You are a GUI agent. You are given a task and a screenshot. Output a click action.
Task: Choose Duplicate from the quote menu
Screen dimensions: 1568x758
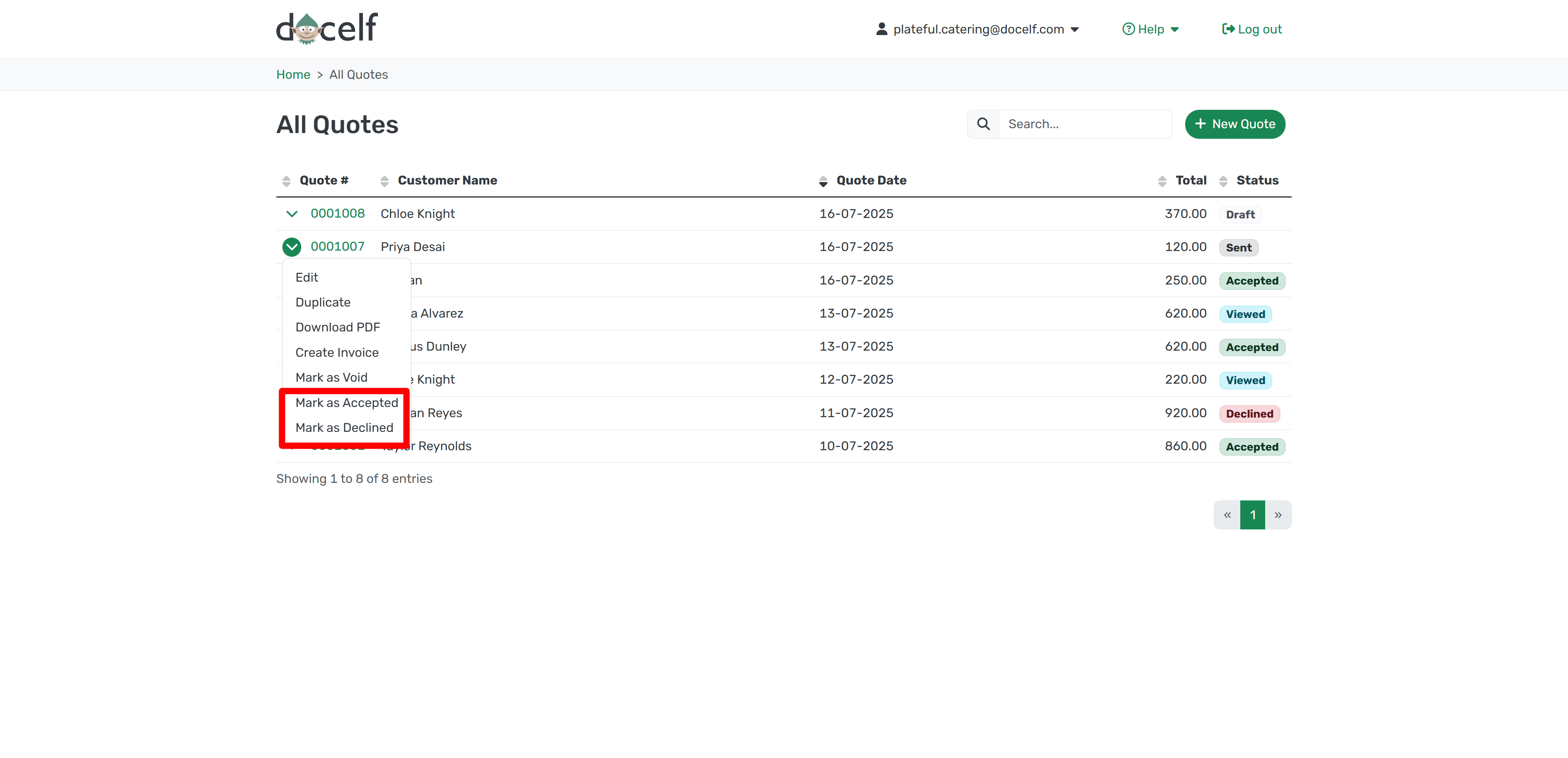pyautogui.click(x=323, y=302)
